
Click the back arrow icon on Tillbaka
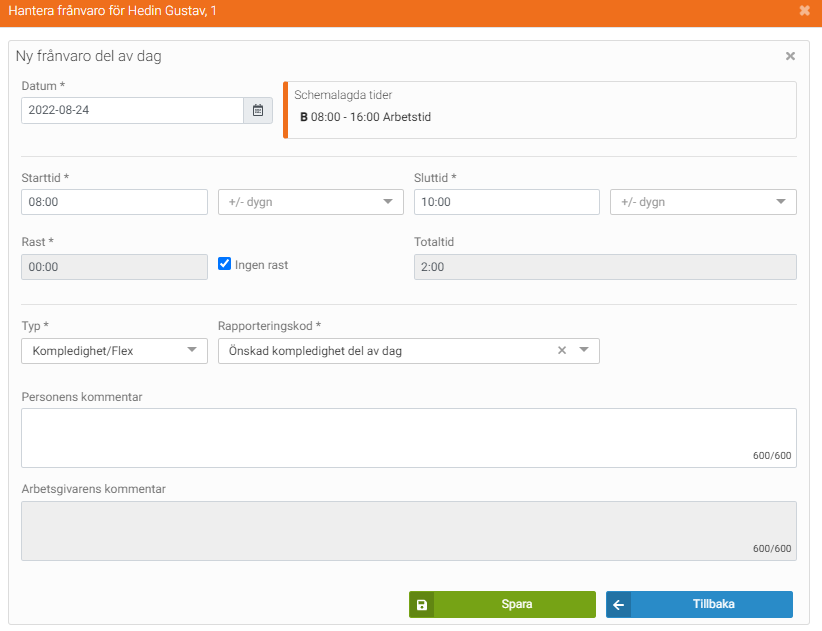pyautogui.click(x=619, y=605)
